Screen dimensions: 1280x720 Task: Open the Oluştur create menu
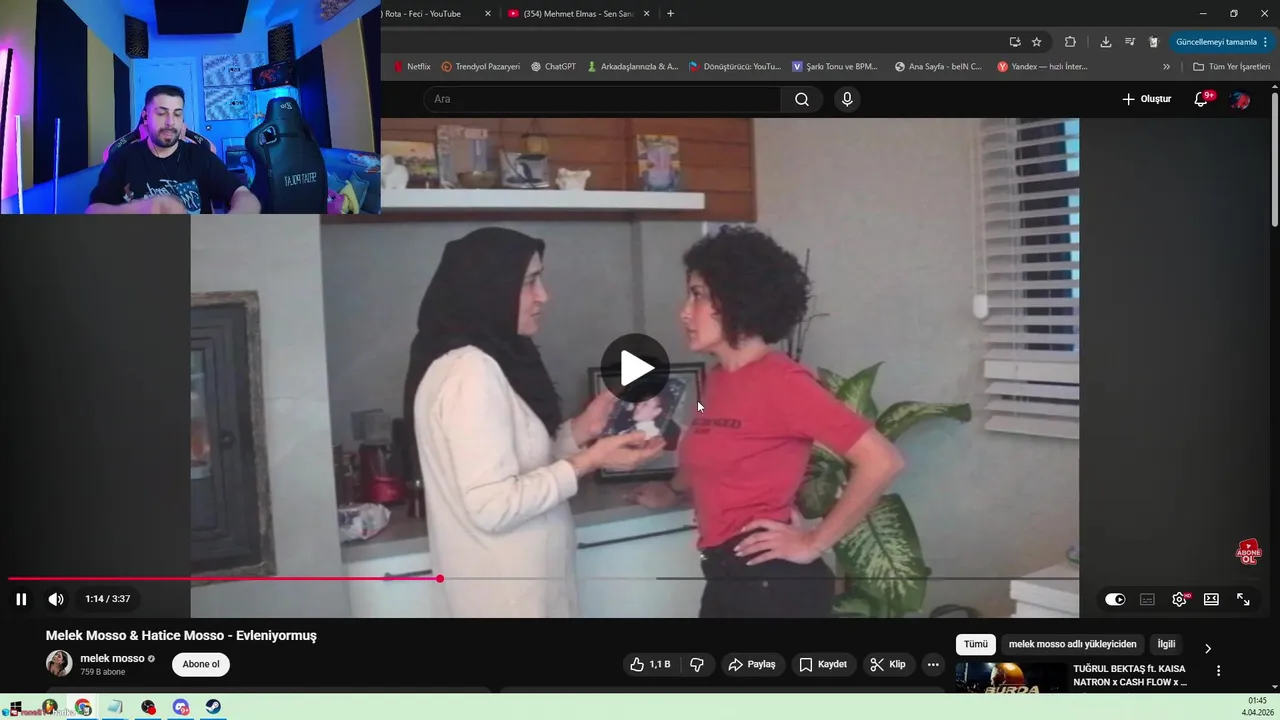point(1146,99)
